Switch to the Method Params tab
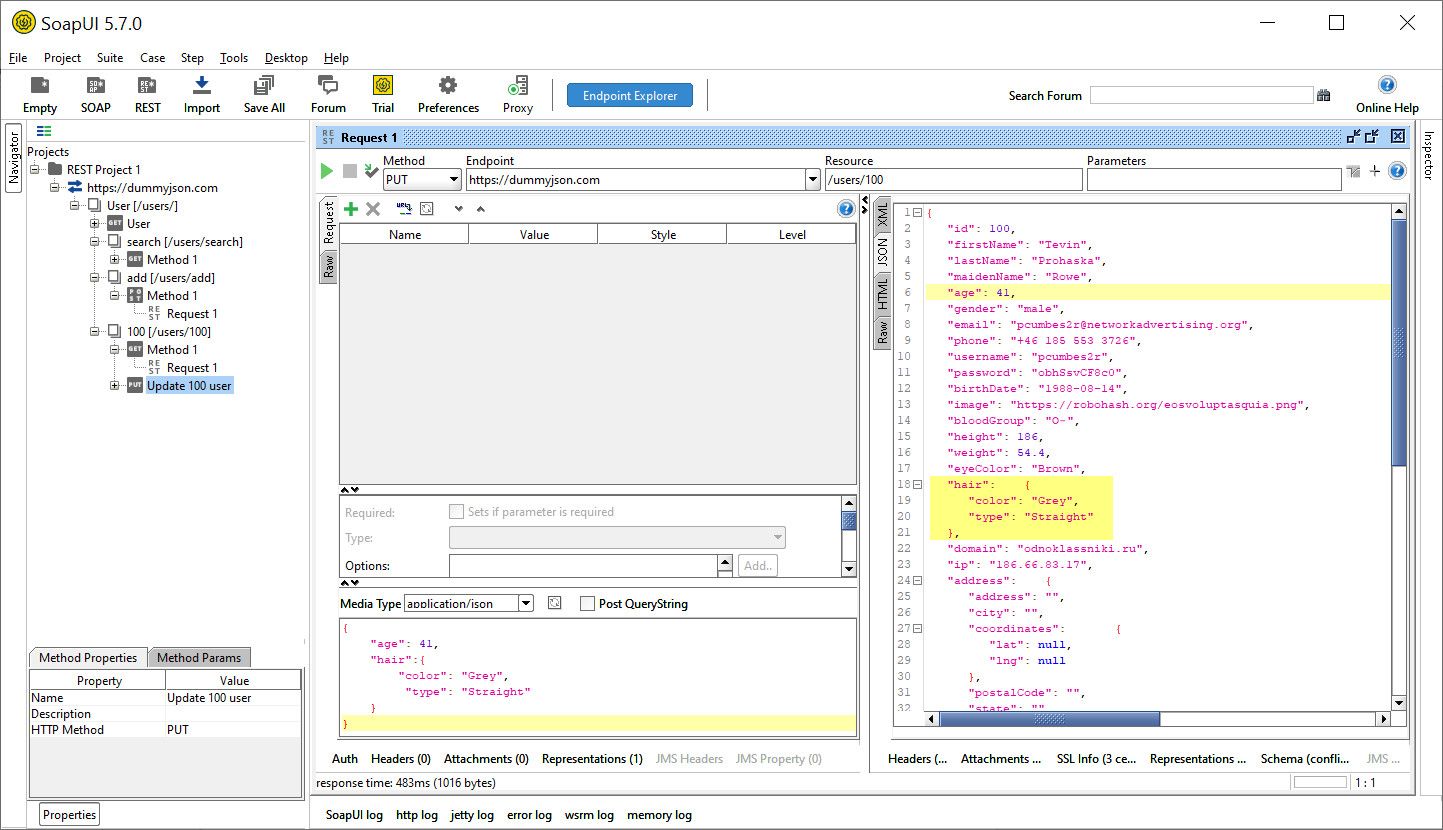The width and height of the screenshot is (1443, 830). [x=199, y=658]
